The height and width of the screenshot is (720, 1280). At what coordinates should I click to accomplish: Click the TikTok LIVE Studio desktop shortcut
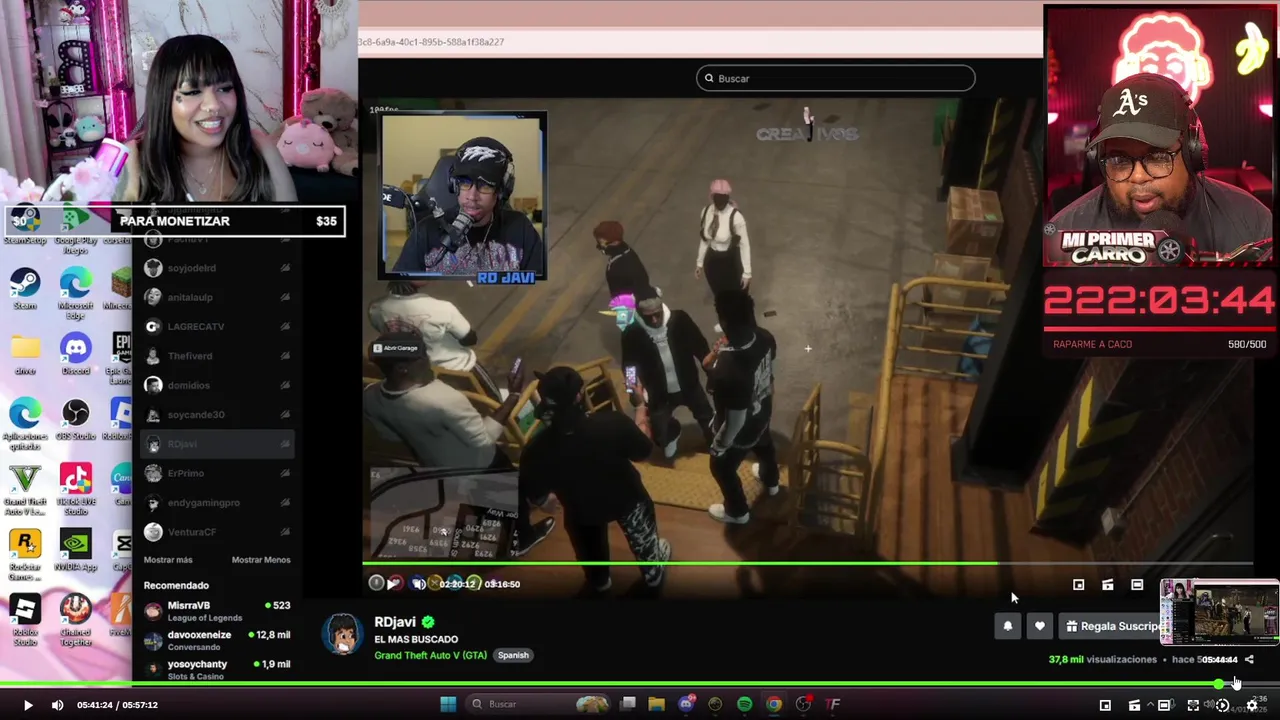coord(76,490)
